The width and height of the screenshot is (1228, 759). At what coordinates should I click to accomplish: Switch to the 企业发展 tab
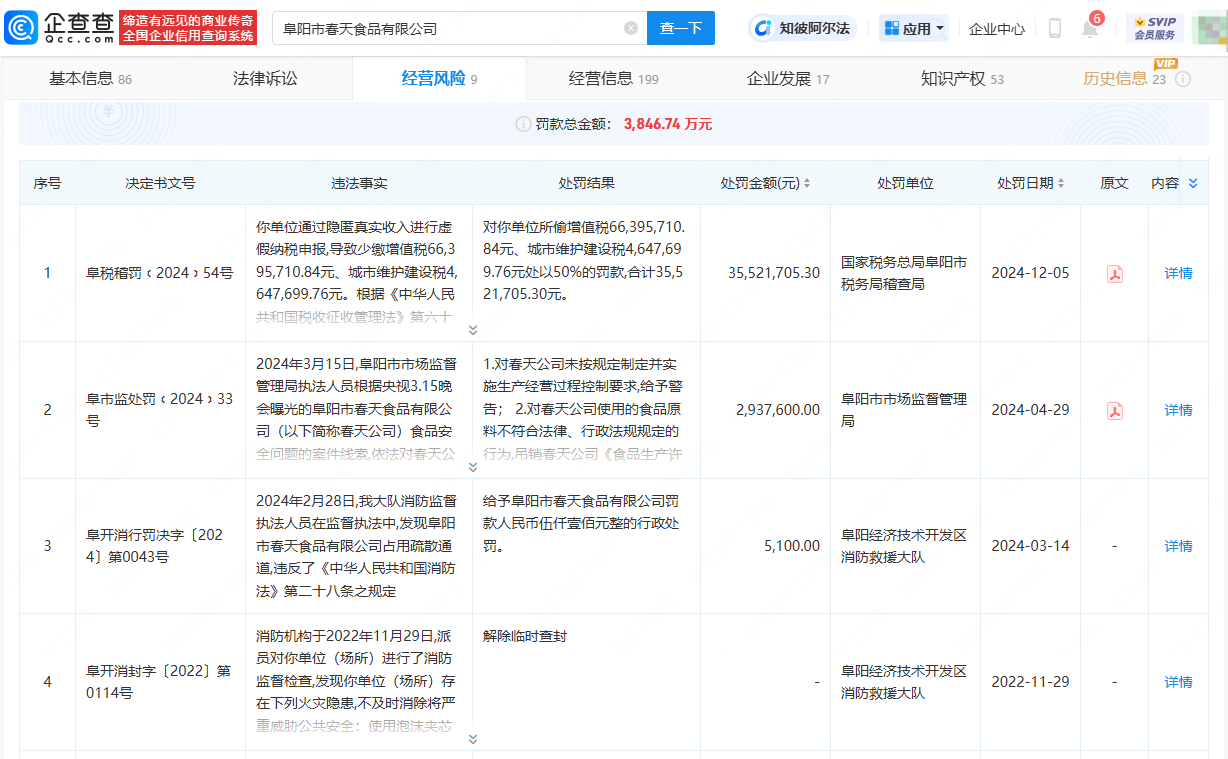(x=788, y=79)
